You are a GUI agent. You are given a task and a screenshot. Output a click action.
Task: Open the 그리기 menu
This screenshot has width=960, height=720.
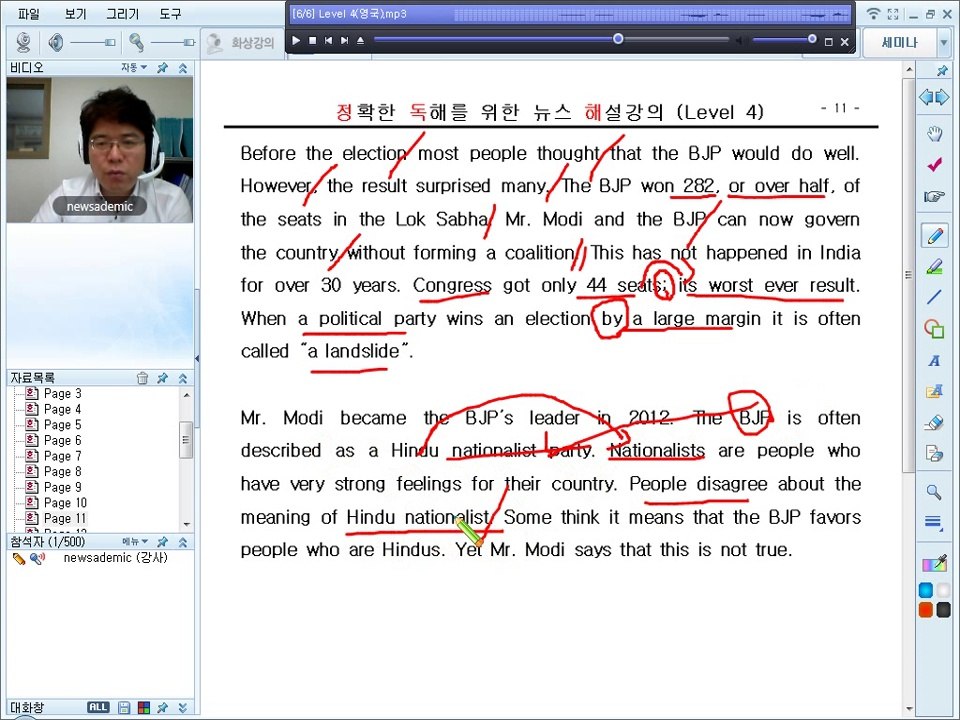point(122,13)
